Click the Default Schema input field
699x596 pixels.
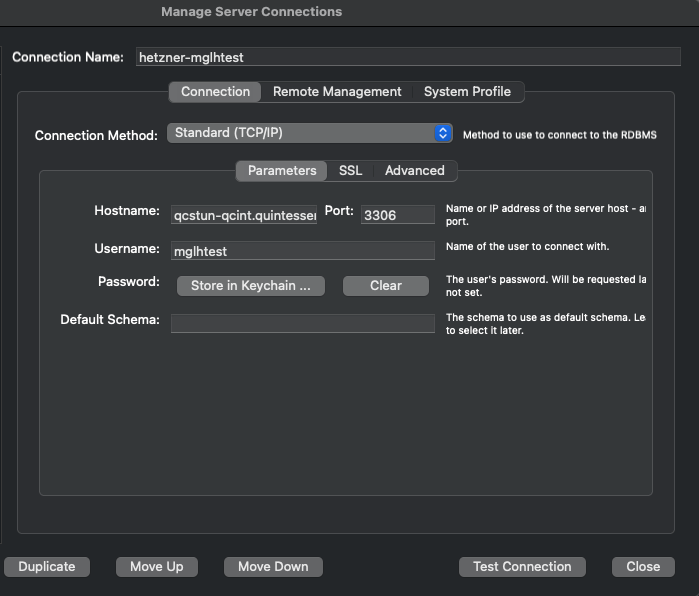tap(302, 323)
